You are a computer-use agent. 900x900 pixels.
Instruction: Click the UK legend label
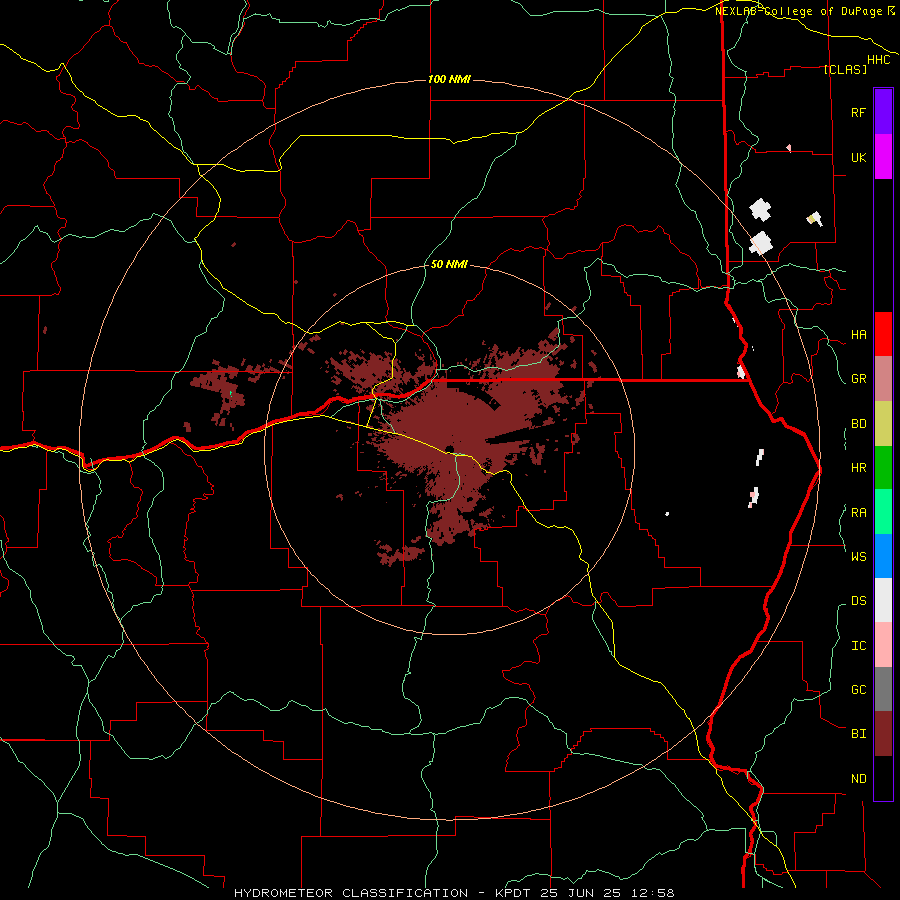(x=858, y=157)
